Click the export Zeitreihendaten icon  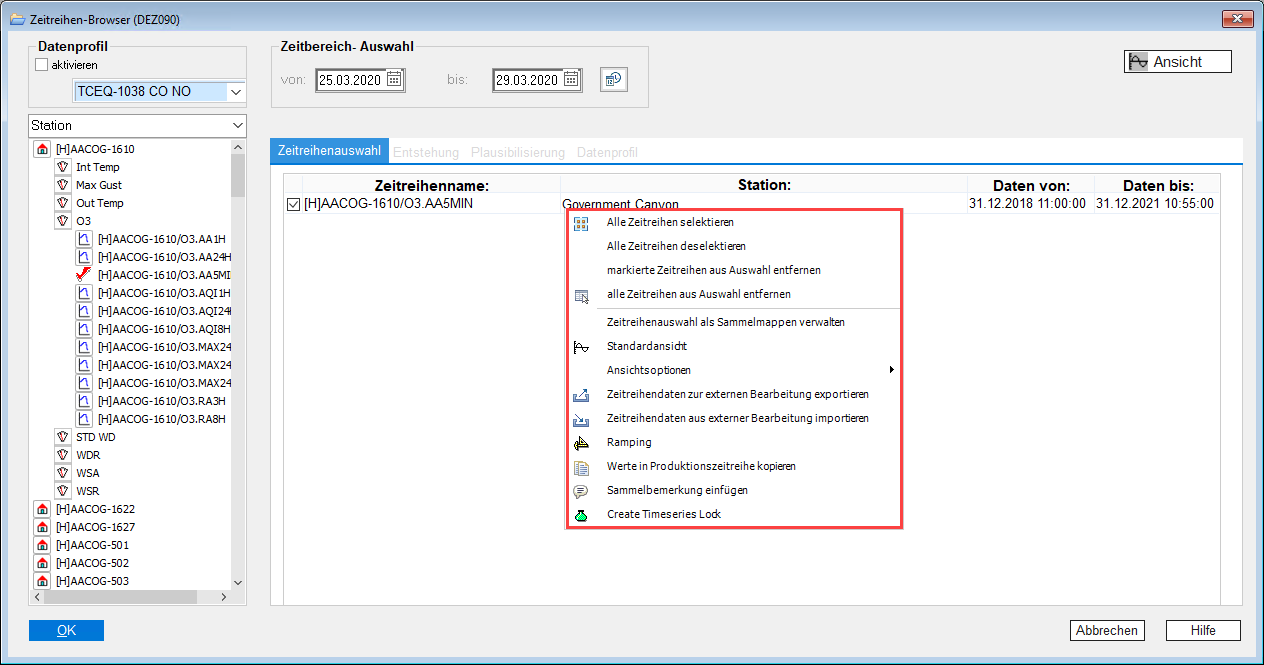point(581,394)
